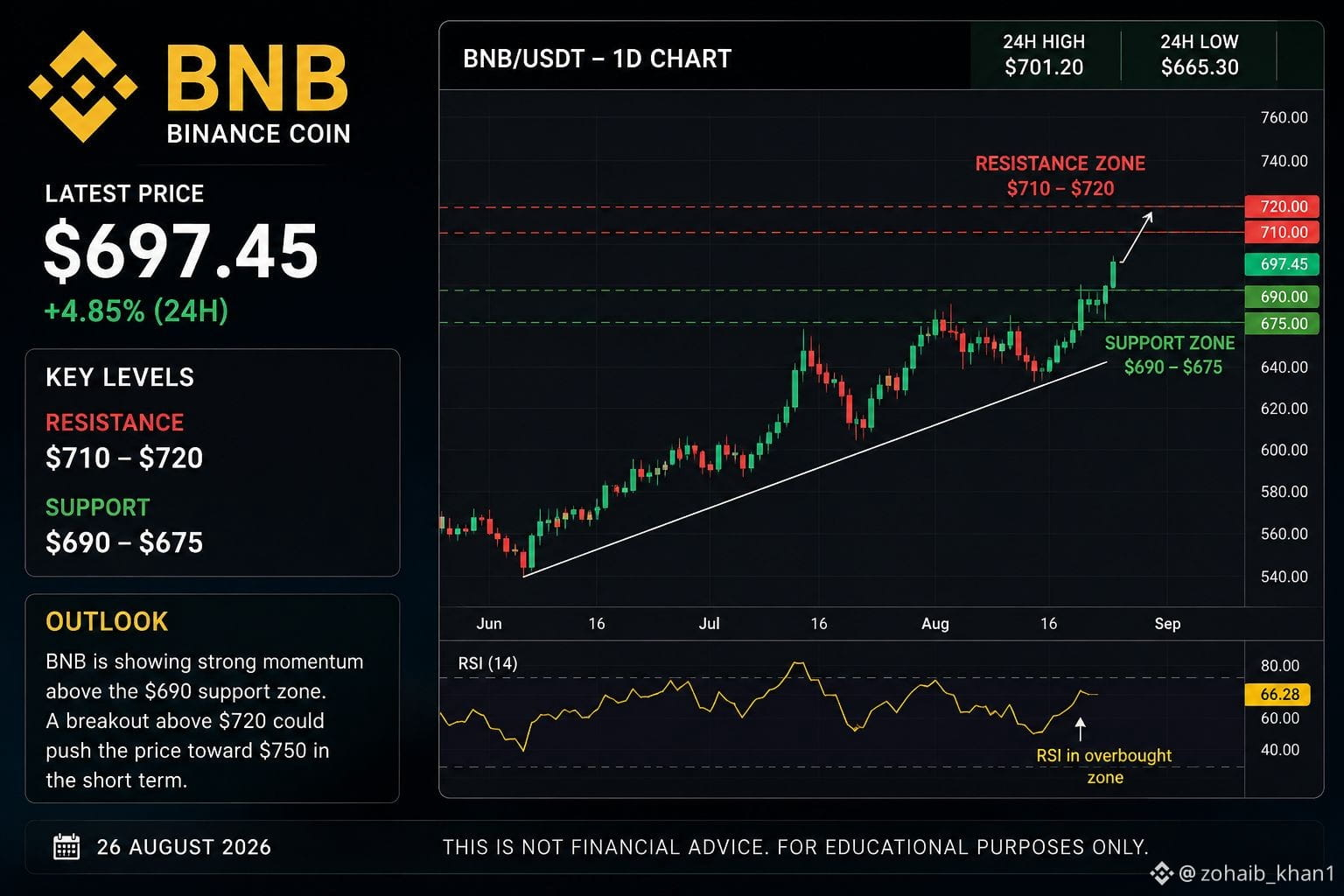Click the "RSI (14)" indicator label

pyautogui.click(x=487, y=663)
